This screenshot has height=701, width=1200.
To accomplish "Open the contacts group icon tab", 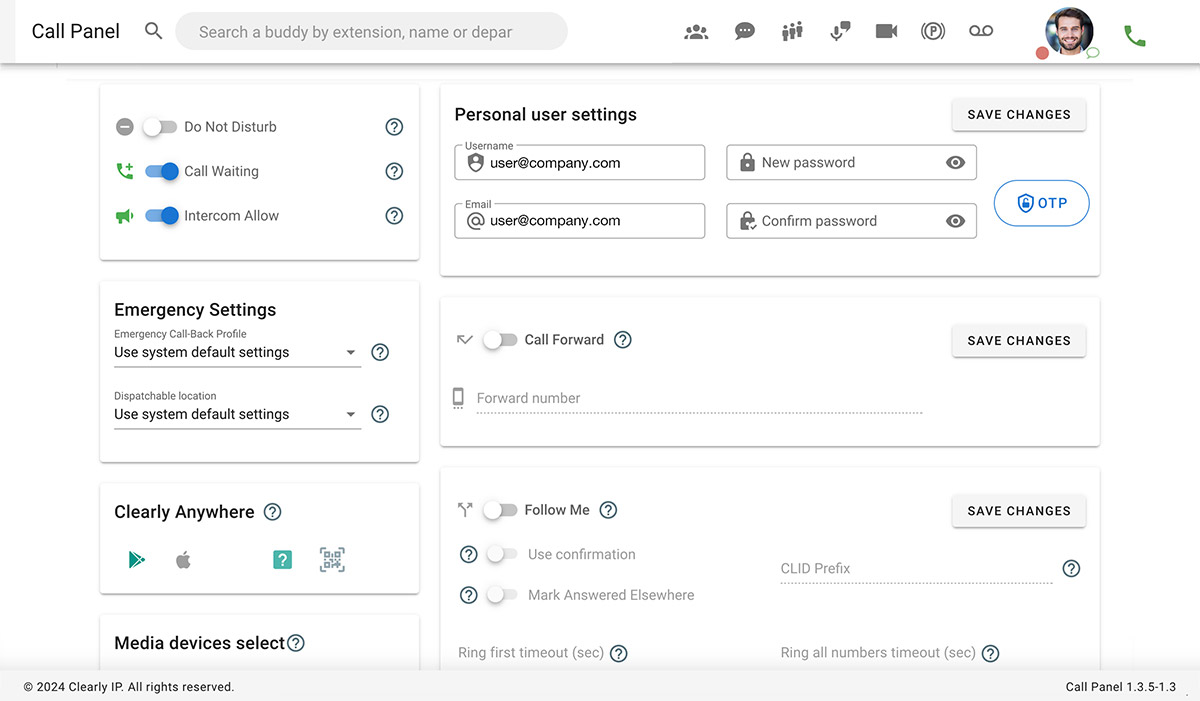I will (696, 31).
